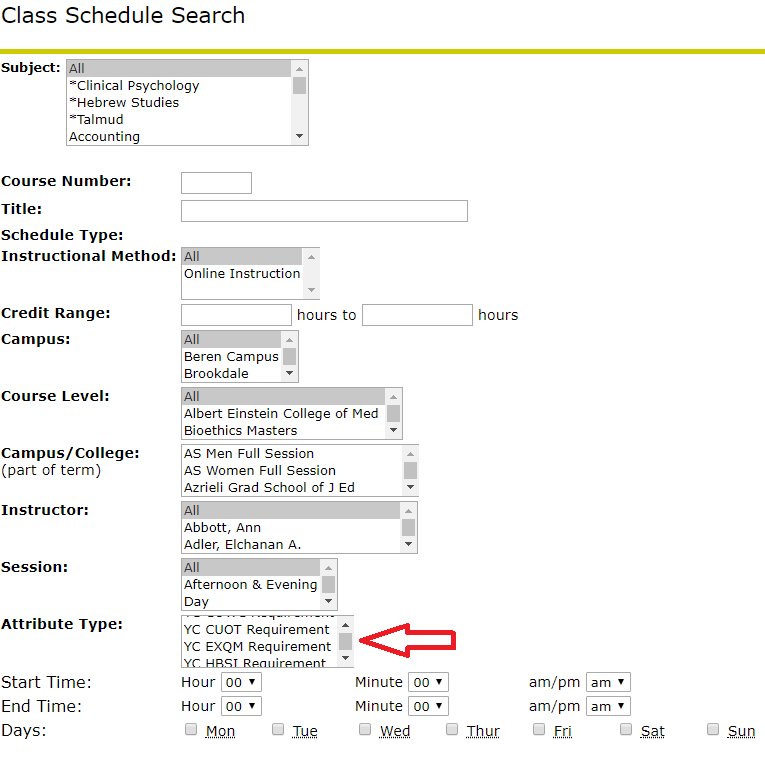The height and width of the screenshot is (757, 765).
Task: Expand the Start Time am/pm dropdown
Action: [x=608, y=682]
